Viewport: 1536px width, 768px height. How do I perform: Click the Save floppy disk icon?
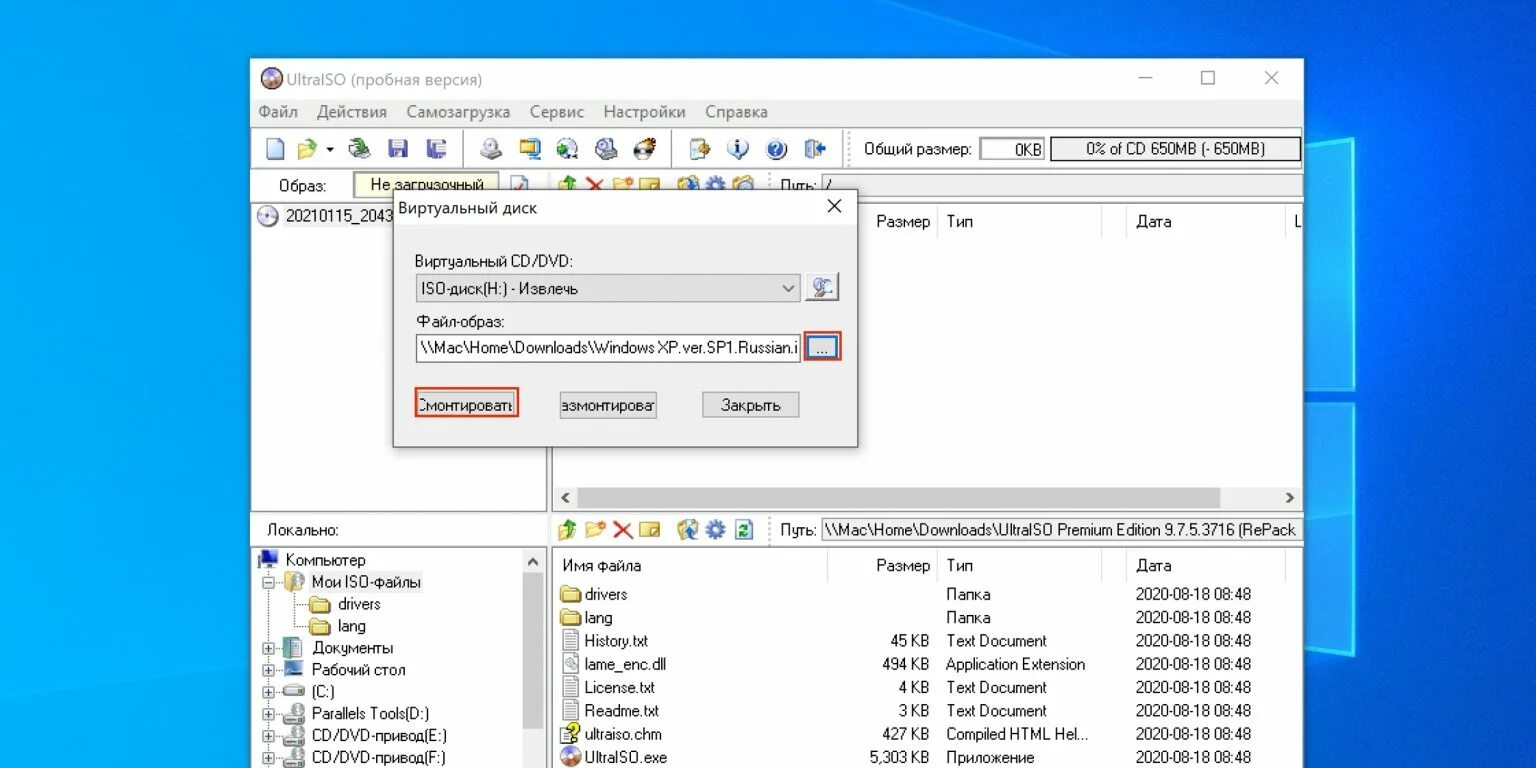tap(398, 149)
